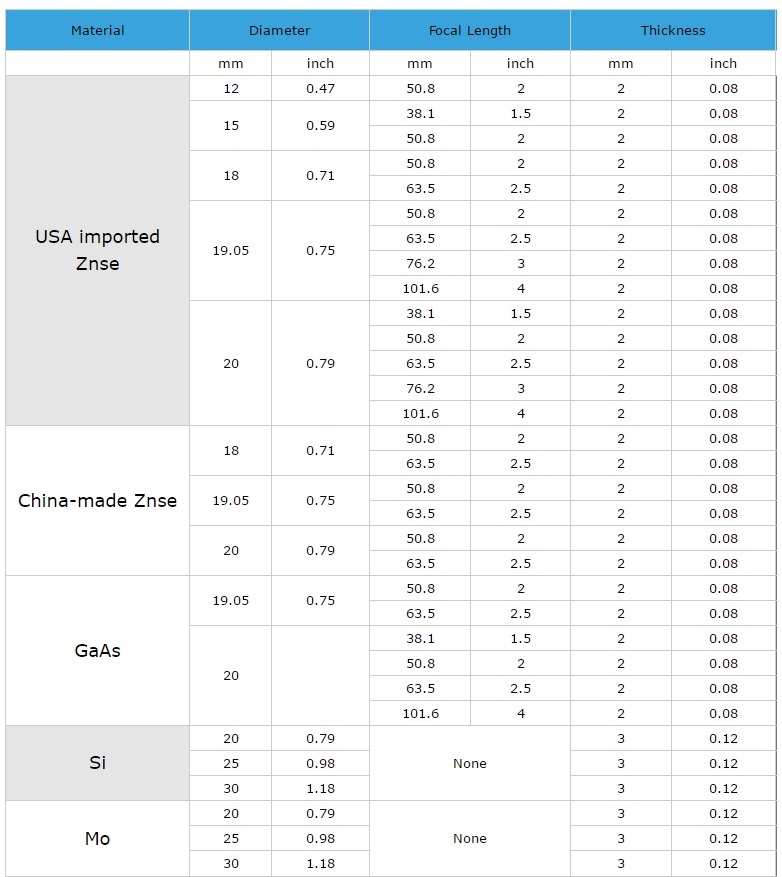Click the 12 mm diameter cell
This screenshot has width=782, height=877.
[231, 88]
